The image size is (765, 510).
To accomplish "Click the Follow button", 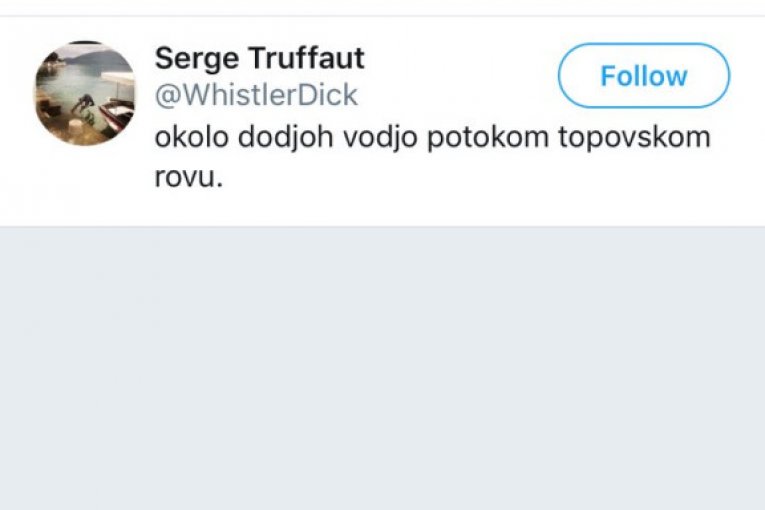I will coord(643,76).
